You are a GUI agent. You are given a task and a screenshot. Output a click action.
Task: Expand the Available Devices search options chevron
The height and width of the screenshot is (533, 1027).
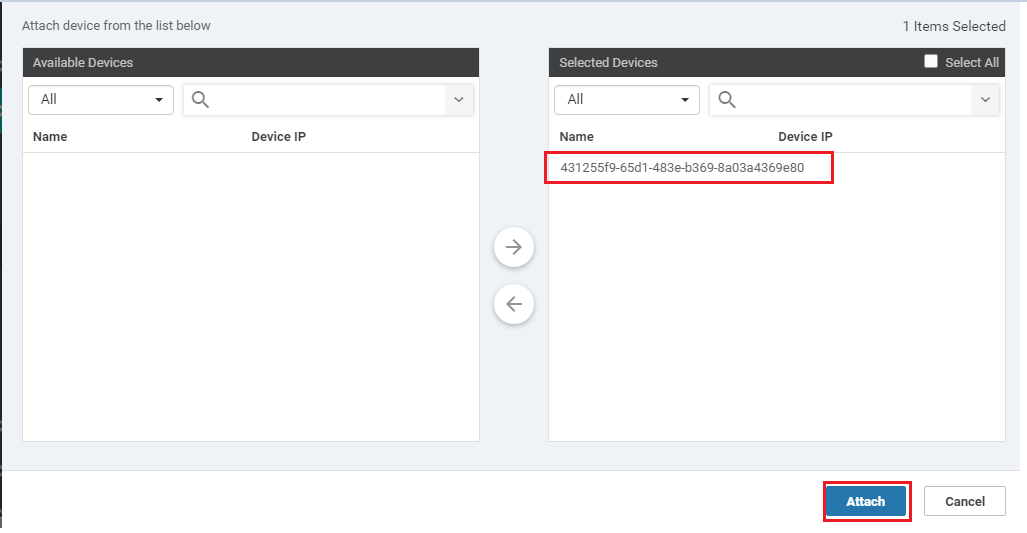458,100
